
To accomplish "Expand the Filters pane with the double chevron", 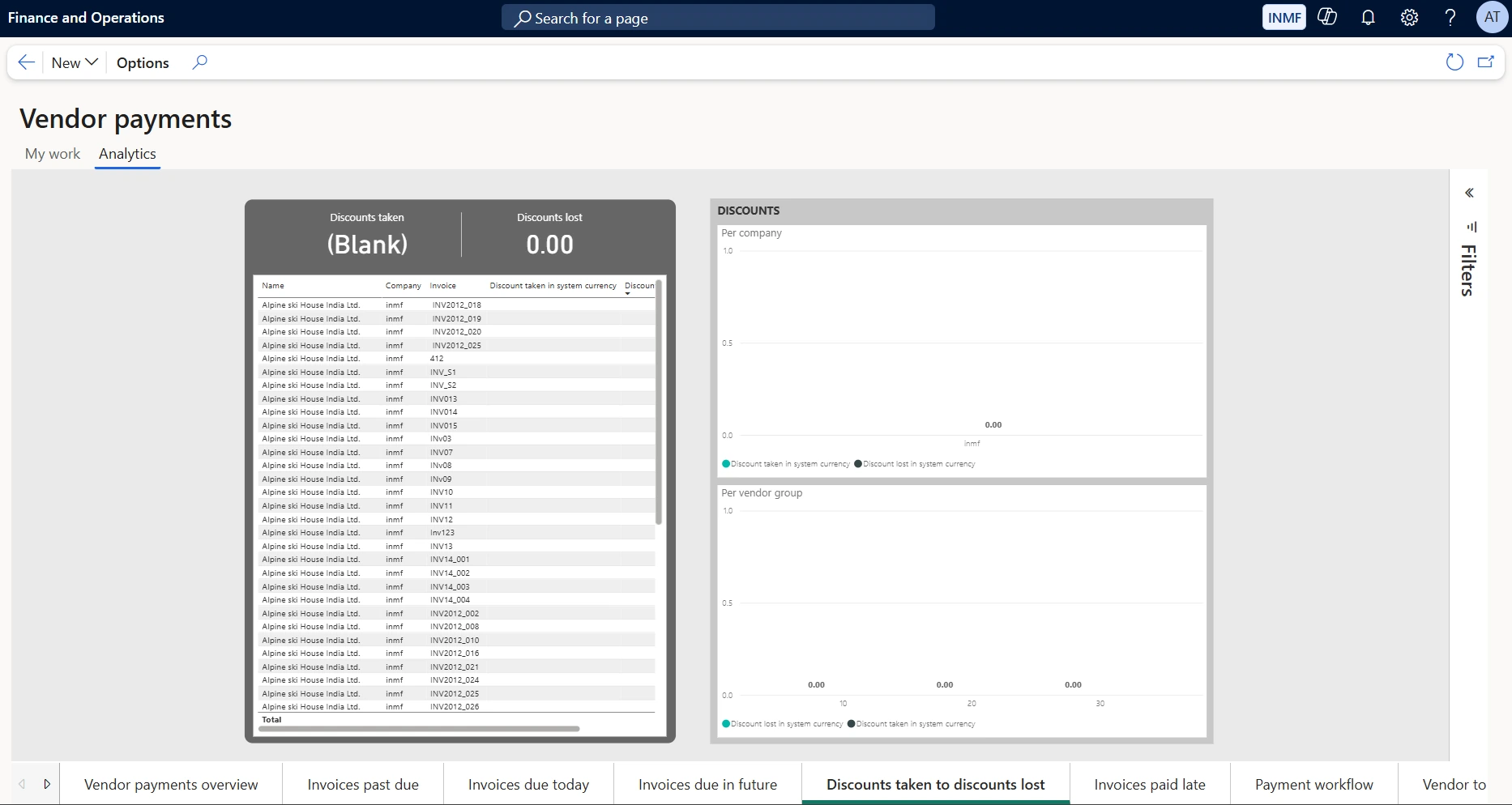I will (x=1469, y=193).
